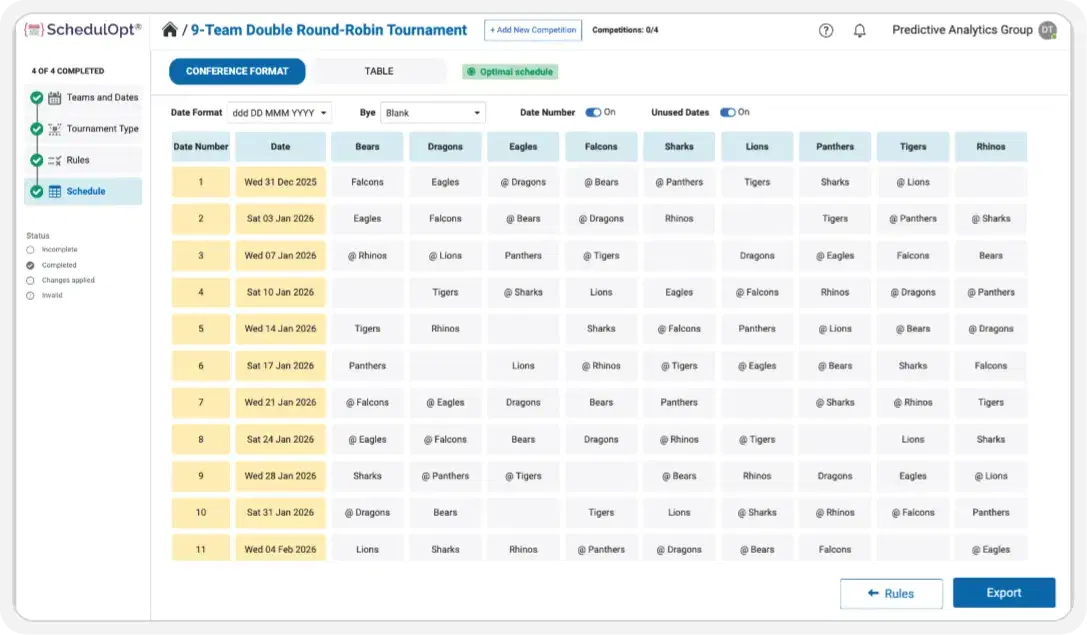Open the Tournament Type step
This screenshot has width=1087, height=635.
point(84,129)
